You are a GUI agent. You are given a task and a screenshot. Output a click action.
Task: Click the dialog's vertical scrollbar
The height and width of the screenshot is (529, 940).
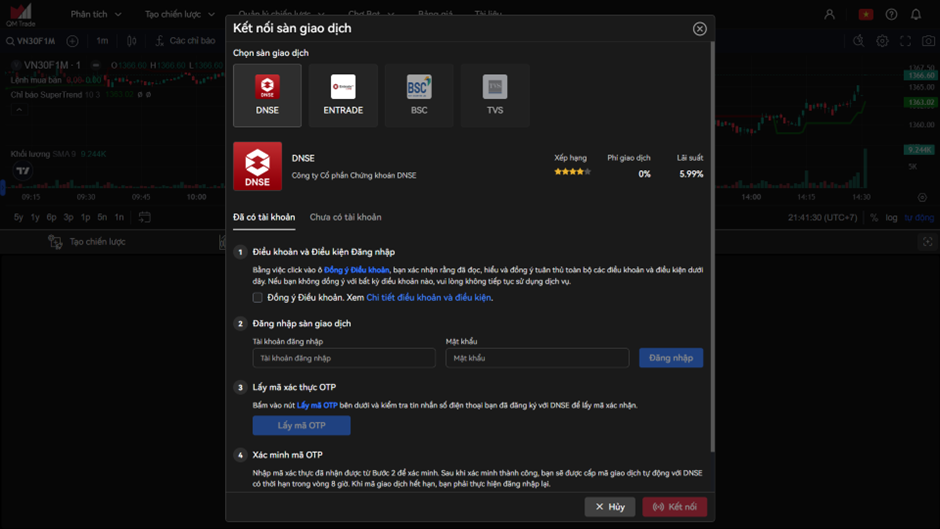click(x=712, y=246)
